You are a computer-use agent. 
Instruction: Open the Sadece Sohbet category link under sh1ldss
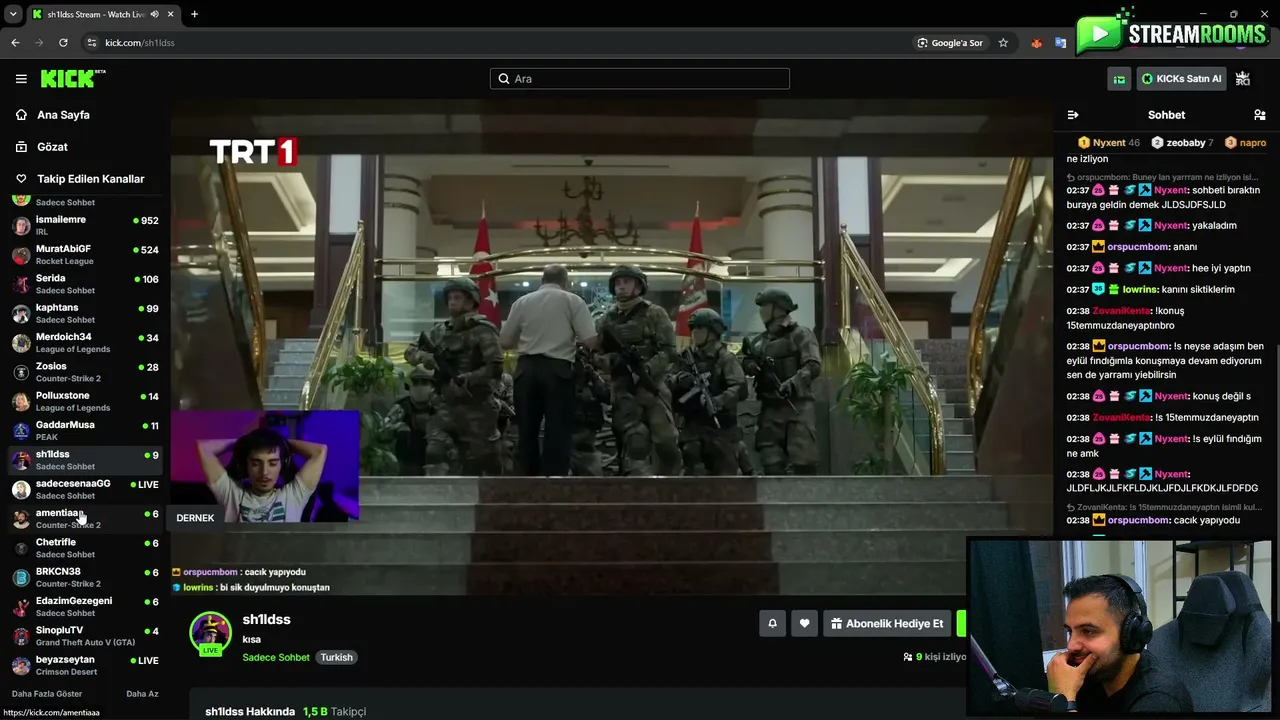(x=276, y=657)
